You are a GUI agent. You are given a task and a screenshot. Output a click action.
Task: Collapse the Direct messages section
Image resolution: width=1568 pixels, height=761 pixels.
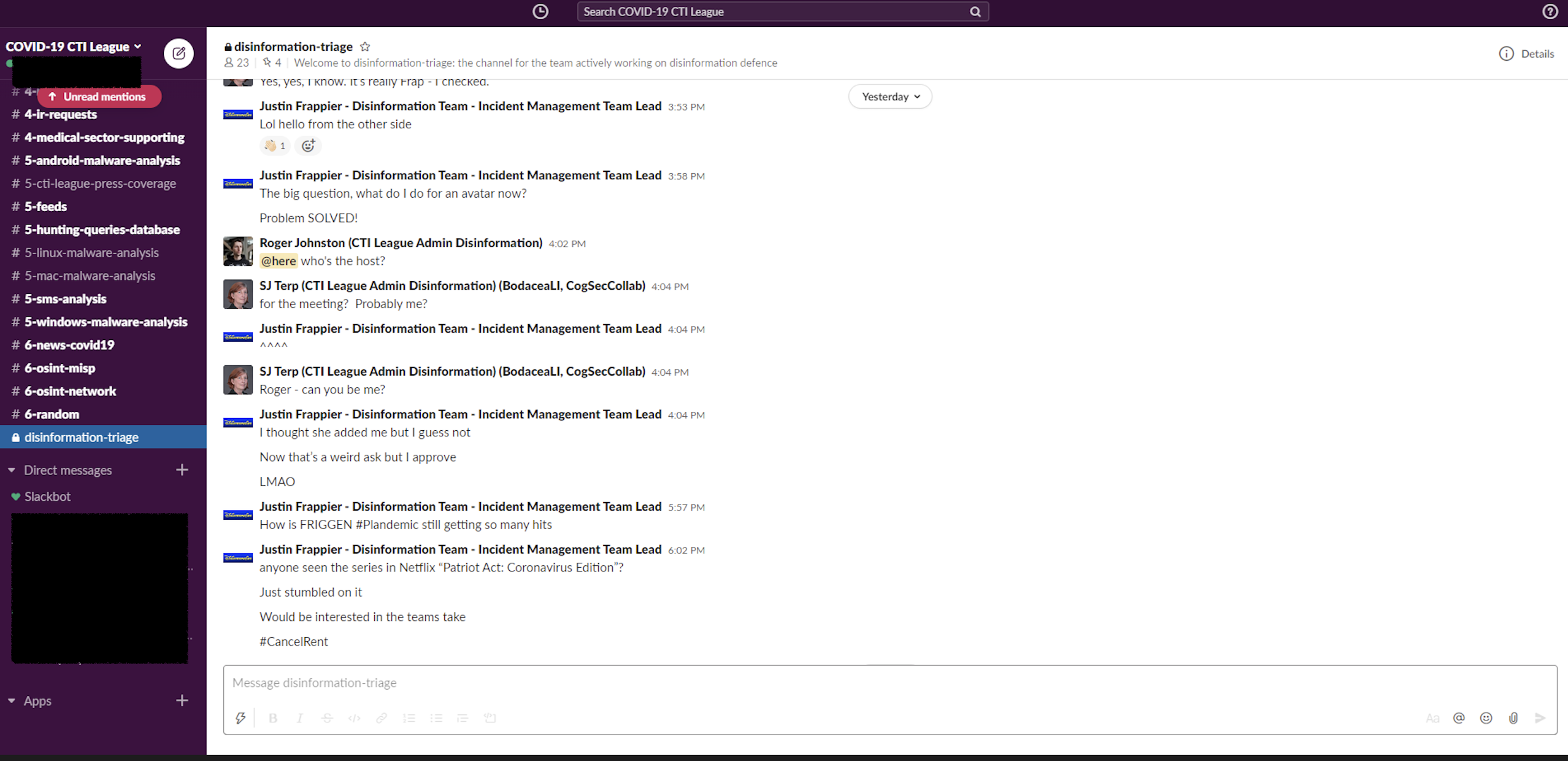coord(12,470)
